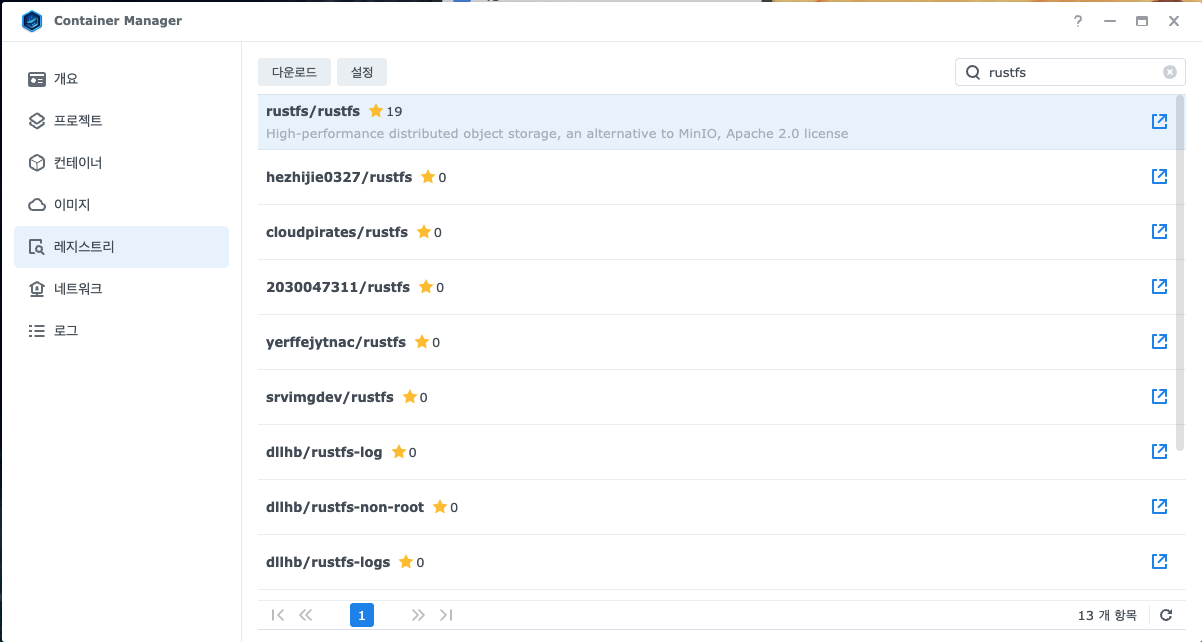
Task: Select the hezhijie0327/rustfs row
Action: 716,177
